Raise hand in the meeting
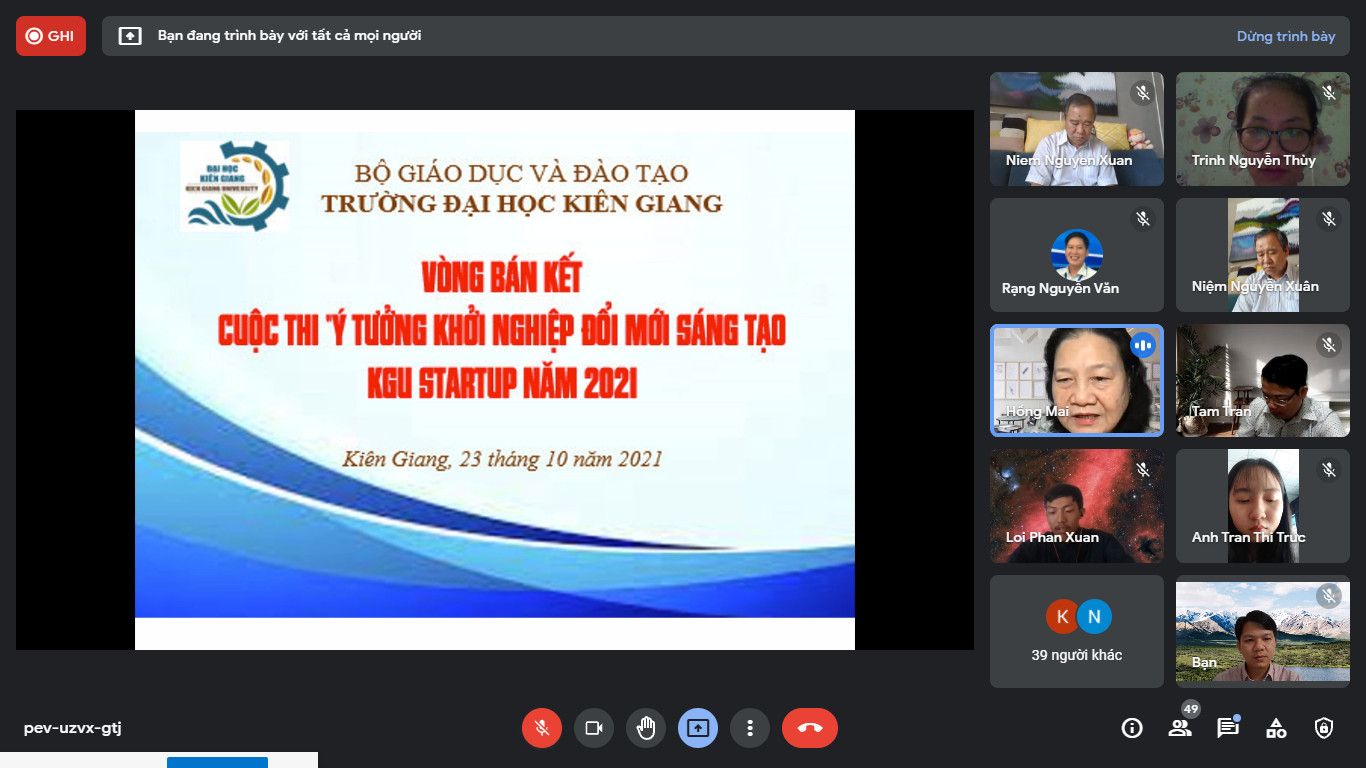Image resolution: width=1366 pixels, height=768 pixels. click(646, 728)
